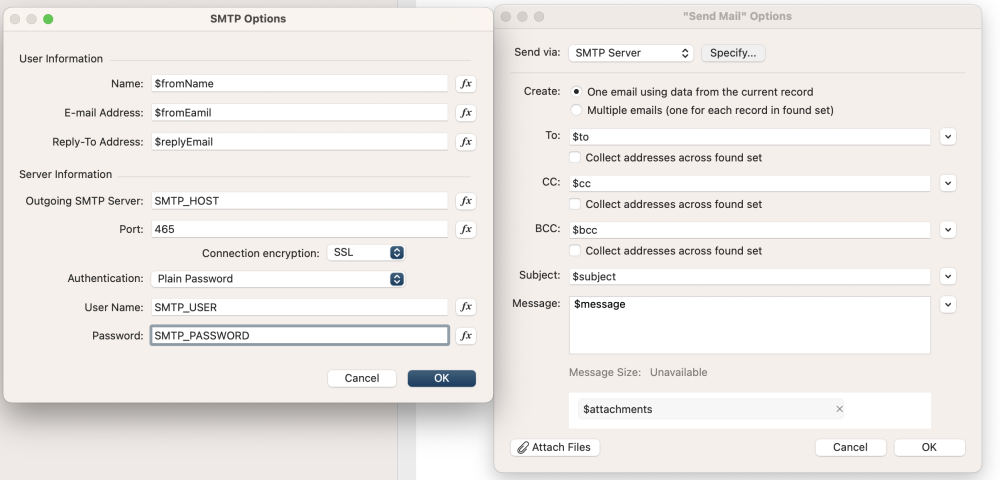The image size is (1000, 480).
Task: Open the Connection encryption SSL dropdown
Action: click(x=366, y=253)
